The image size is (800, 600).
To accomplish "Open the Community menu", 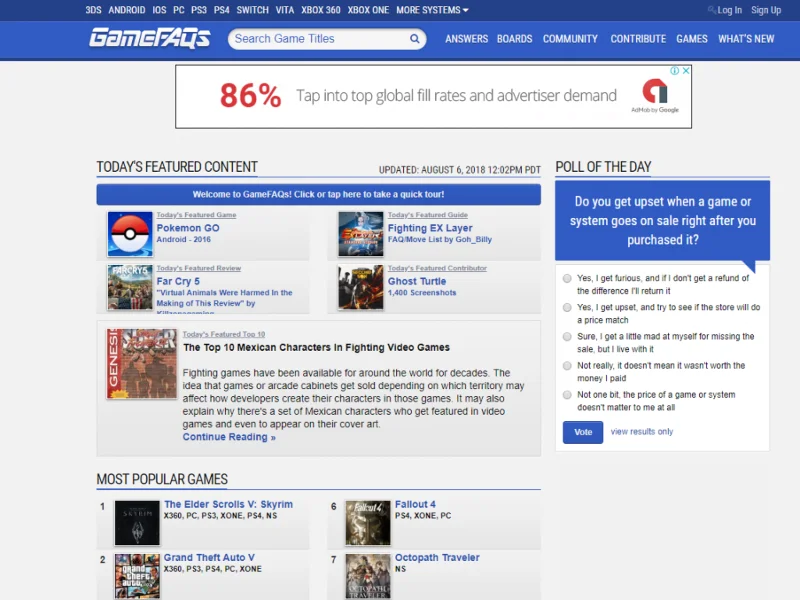I will 570,39.
